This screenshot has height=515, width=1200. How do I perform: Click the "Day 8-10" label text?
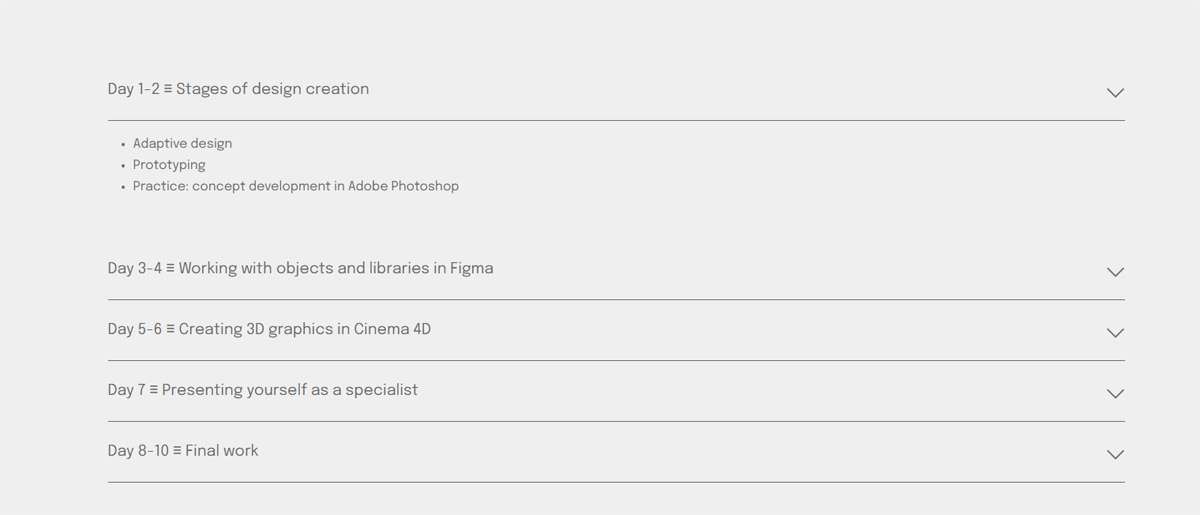pos(138,451)
